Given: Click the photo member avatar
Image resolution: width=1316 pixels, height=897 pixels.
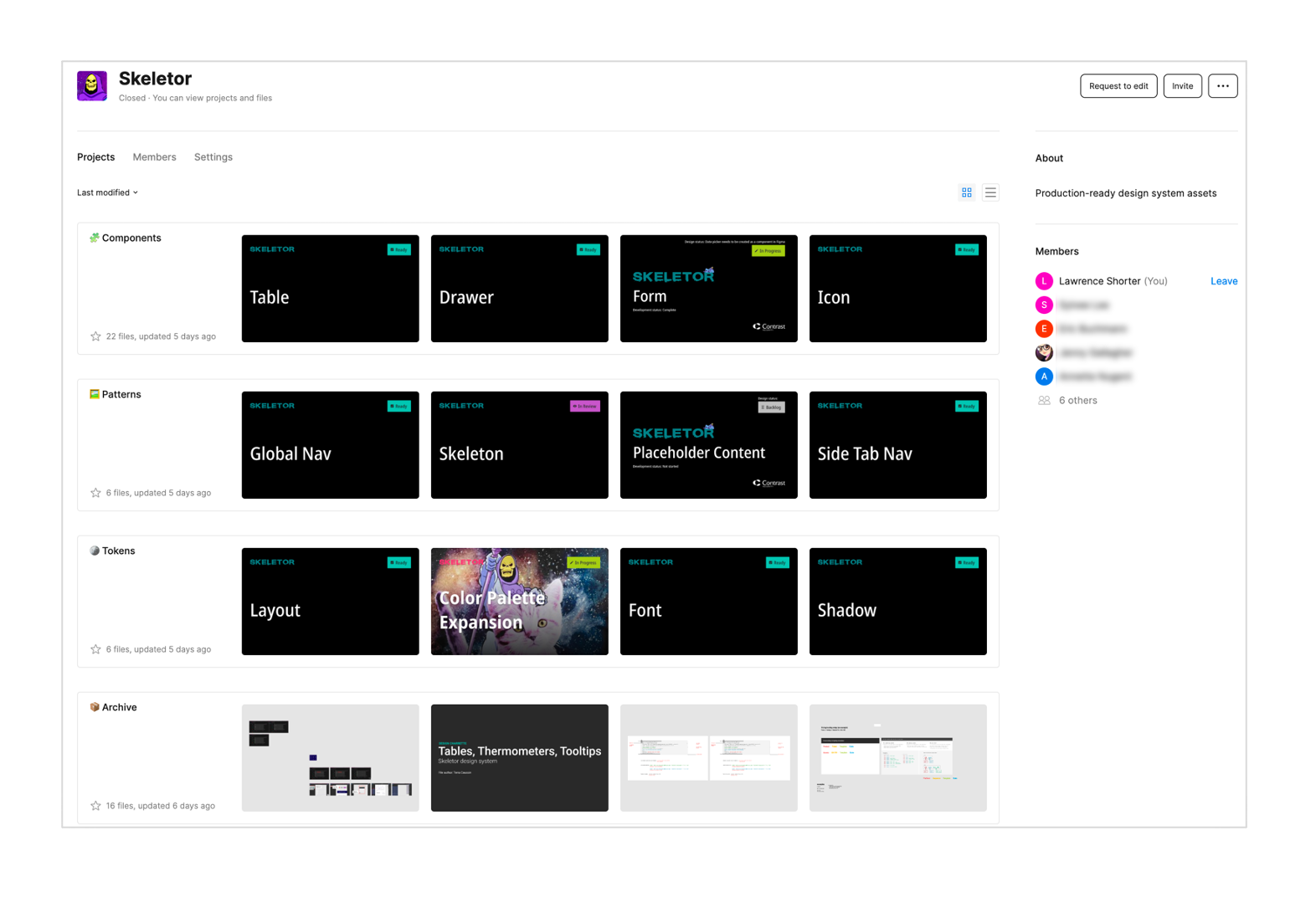Looking at the screenshot, I should coord(1044,352).
